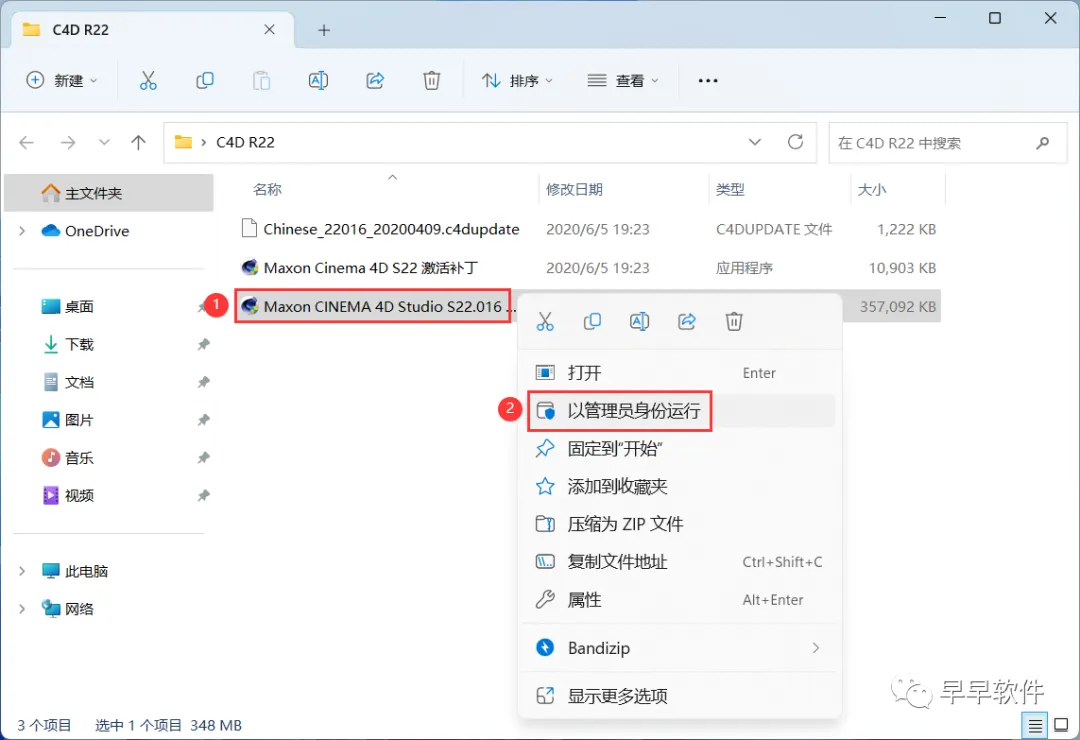This screenshot has height=740, width=1080.
Task: Click the Rename icon in the context menu
Action: click(x=639, y=321)
